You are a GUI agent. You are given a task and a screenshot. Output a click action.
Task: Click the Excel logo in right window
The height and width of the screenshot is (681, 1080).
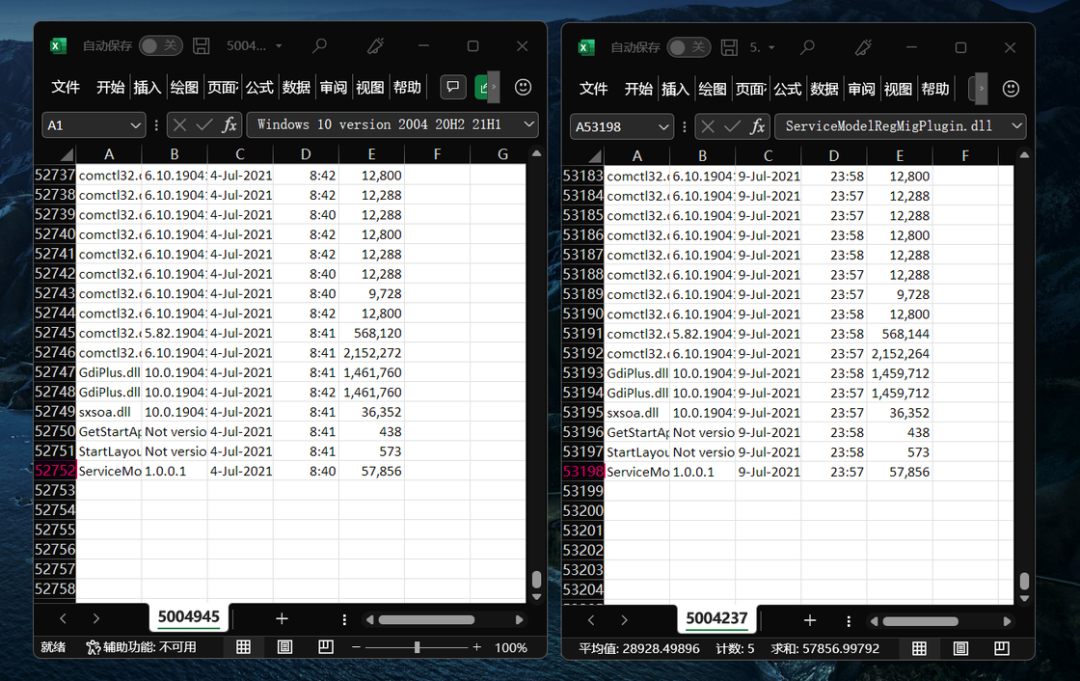pyautogui.click(x=585, y=48)
